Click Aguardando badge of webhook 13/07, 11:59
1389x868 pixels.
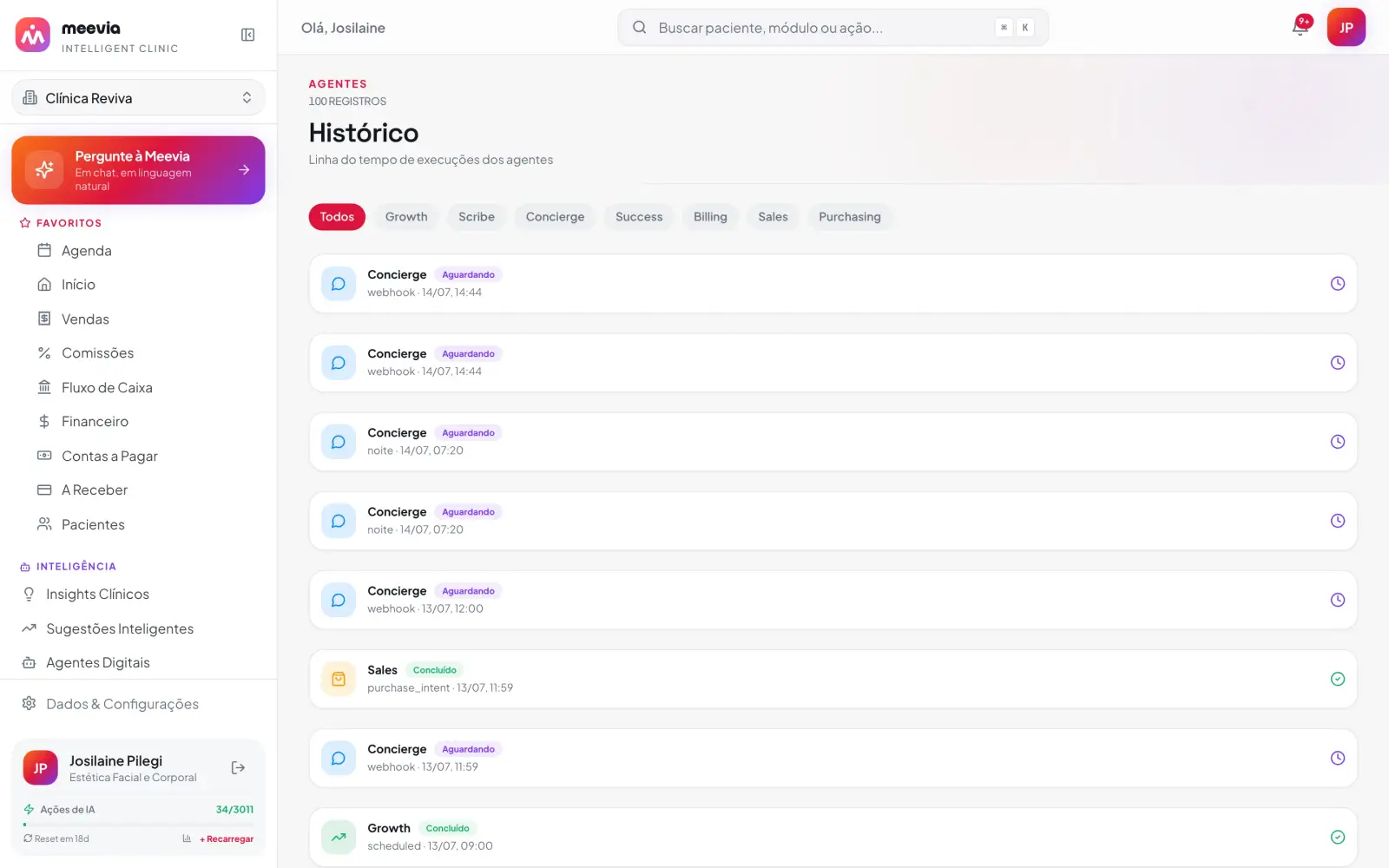pyautogui.click(x=468, y=749)
